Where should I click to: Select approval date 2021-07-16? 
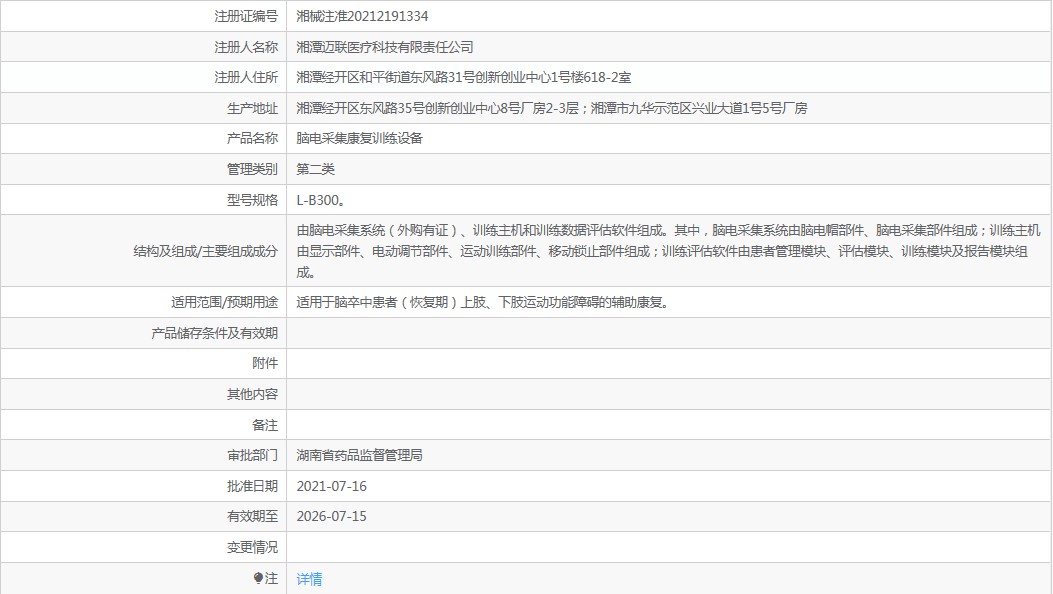tap(331, 486)
